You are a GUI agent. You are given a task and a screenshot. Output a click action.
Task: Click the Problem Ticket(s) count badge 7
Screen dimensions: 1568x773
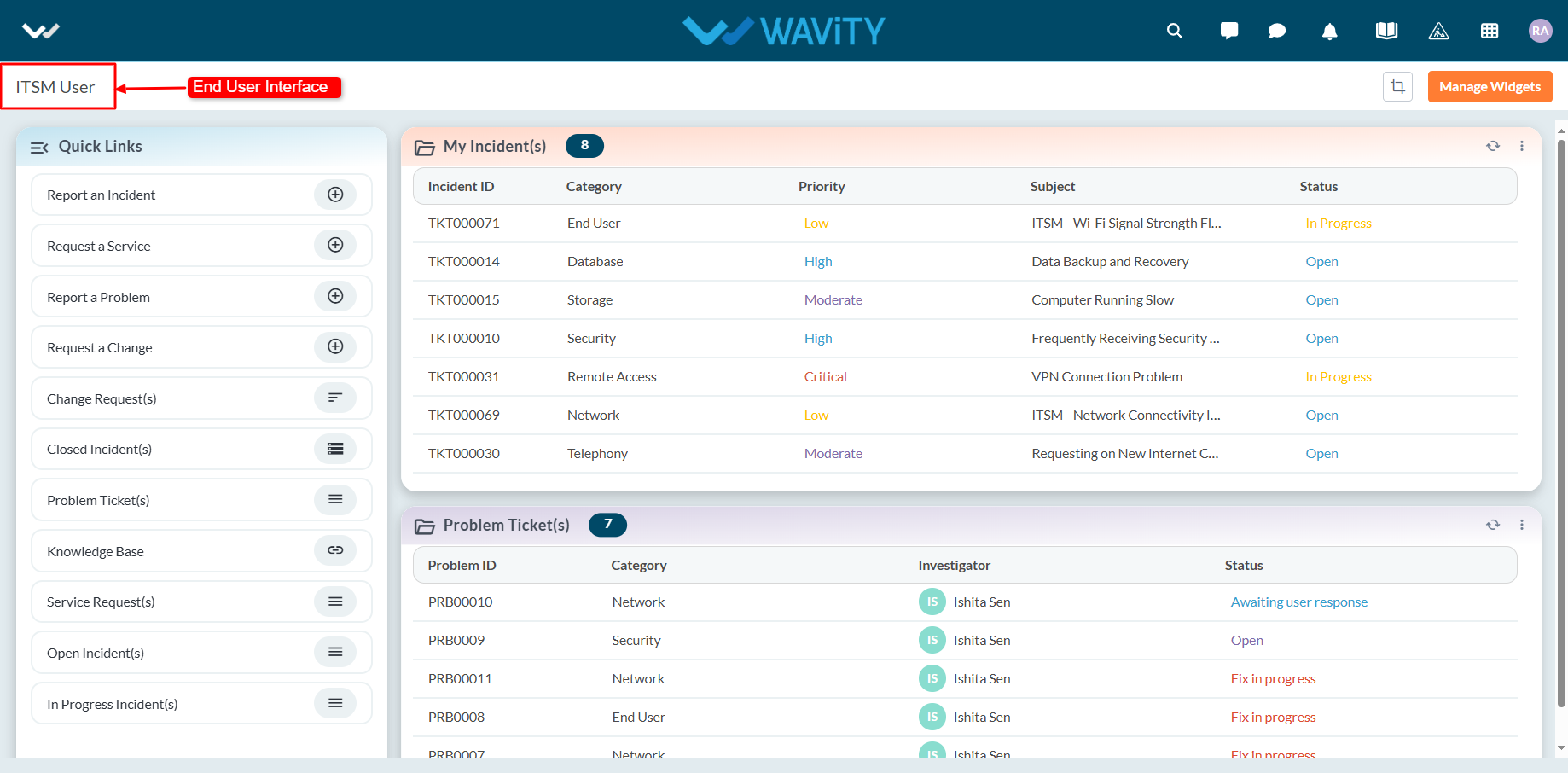coord(607,524)
